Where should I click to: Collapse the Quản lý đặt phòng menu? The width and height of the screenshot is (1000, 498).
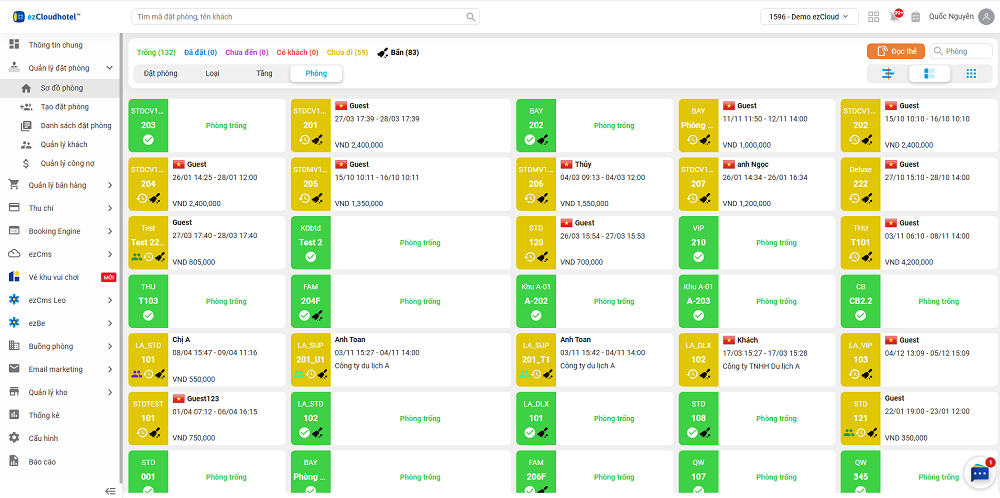coord(110,68)
